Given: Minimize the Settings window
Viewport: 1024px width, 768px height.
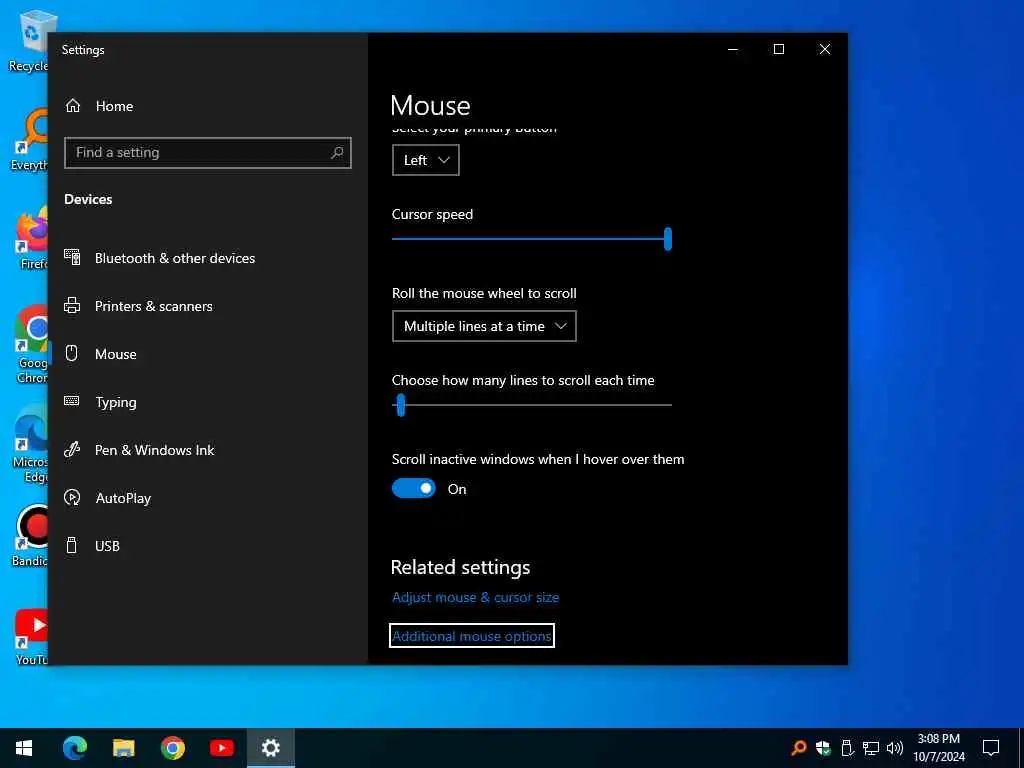Looking at the screenshot, I should coord(733,50).
